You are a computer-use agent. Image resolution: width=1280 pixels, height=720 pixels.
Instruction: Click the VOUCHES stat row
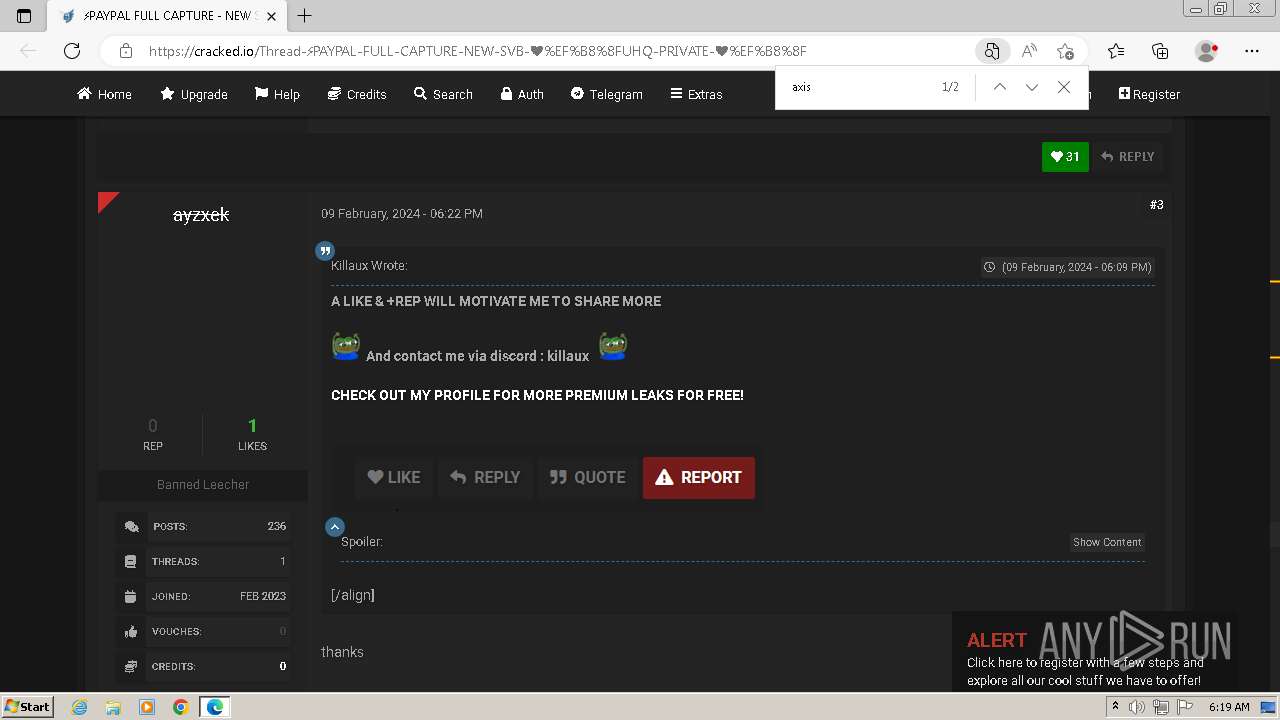click(x=203, y=631)
